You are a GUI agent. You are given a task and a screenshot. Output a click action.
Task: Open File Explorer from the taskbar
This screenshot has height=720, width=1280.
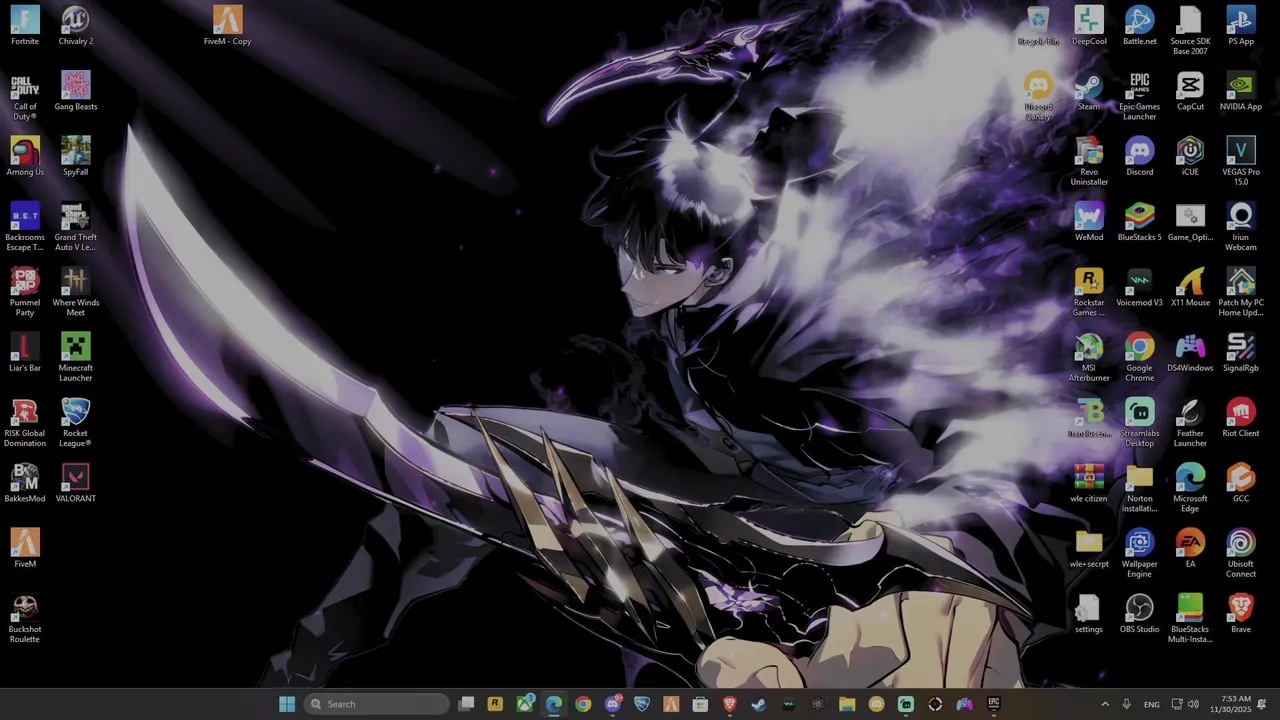coord(847,704)
